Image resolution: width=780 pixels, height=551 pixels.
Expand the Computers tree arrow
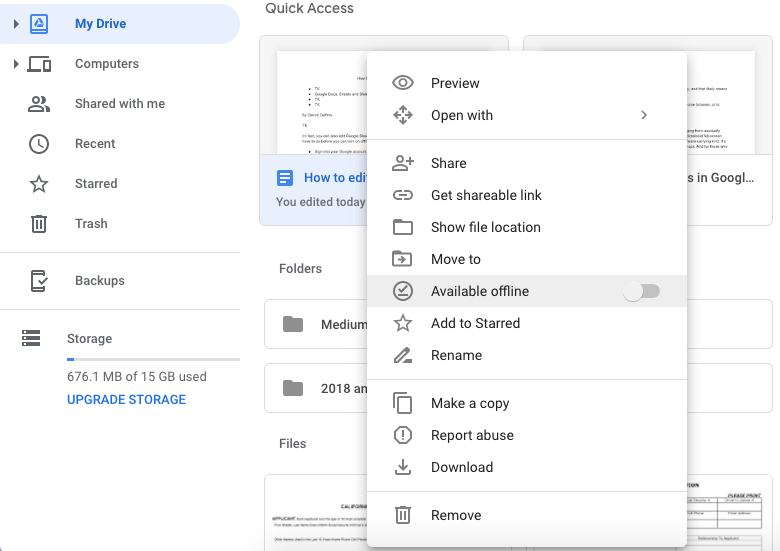click(x=16, y=64)
